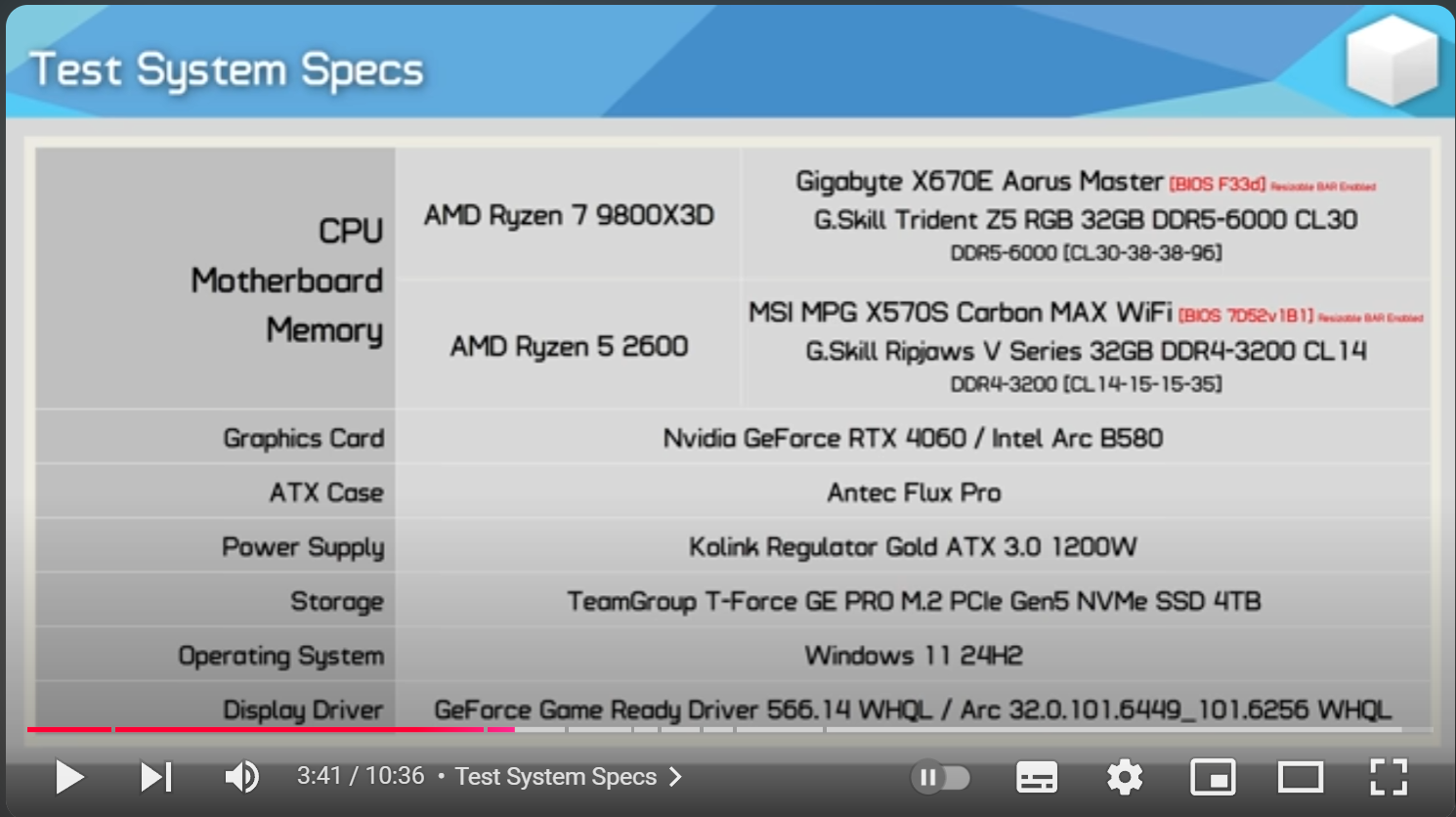
Task: Play the video
Action: [69, 777]
